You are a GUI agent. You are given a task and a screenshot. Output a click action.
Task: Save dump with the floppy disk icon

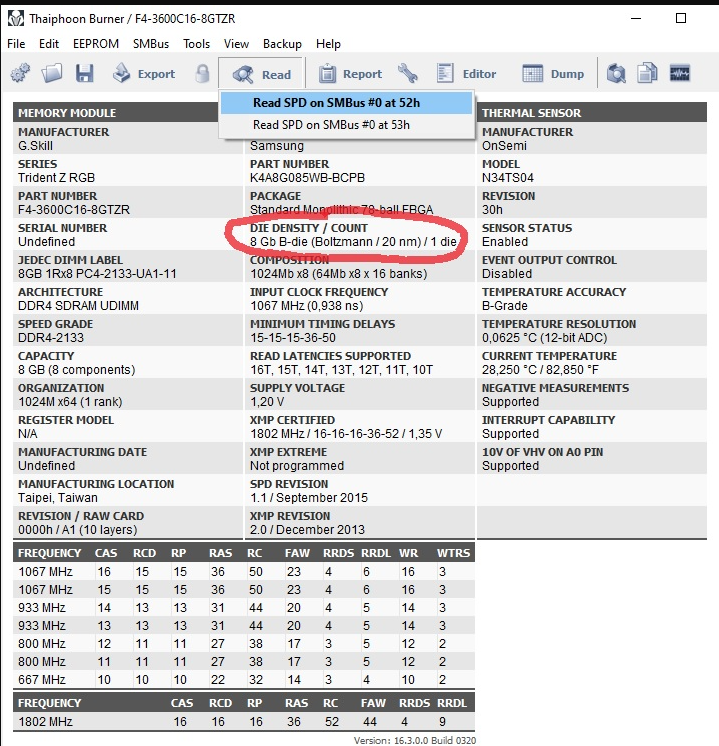(x=84, y=74)
